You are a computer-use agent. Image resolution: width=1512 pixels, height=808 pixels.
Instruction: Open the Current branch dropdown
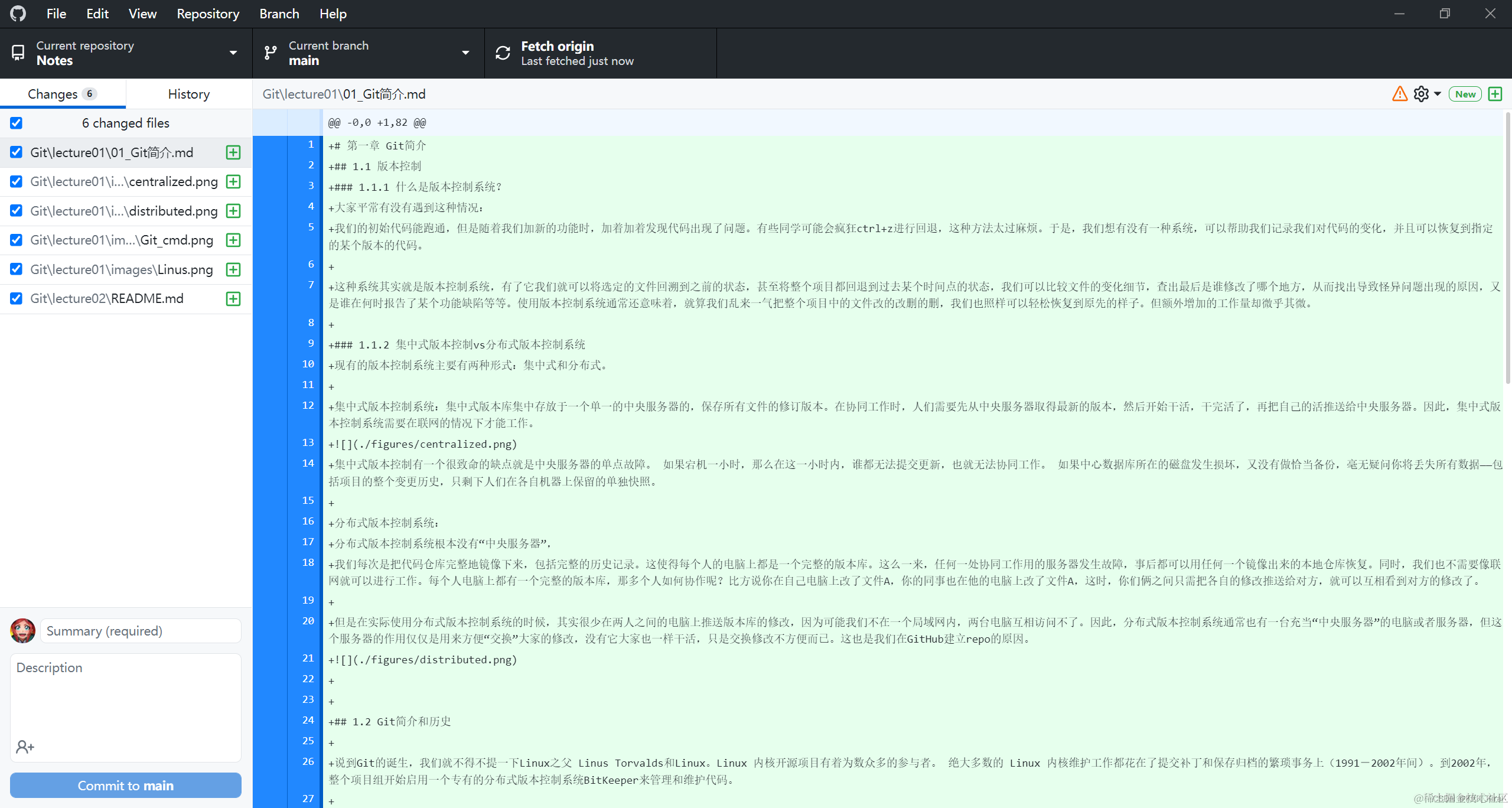point(466,53)
